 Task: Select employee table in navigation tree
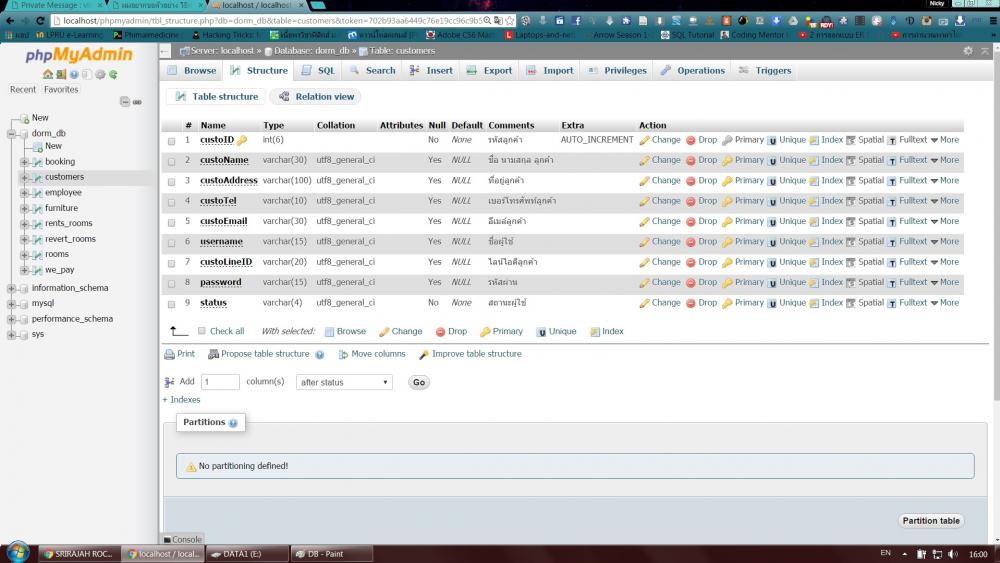coord(63,193)
